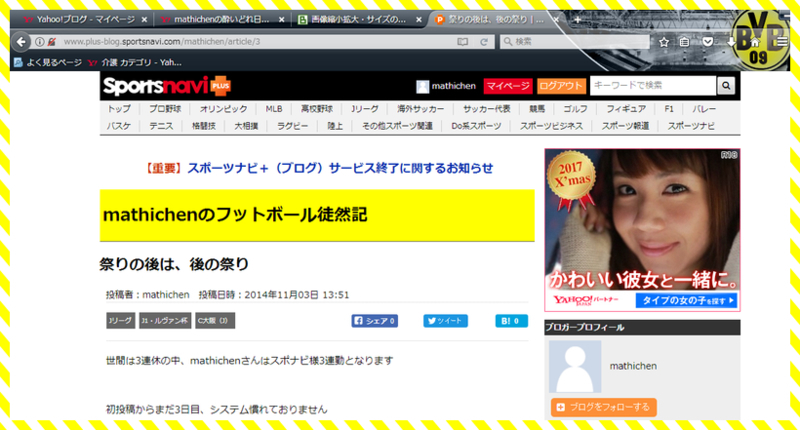This screenshot has height=430, width=800.
Task: Click the ログアウト button
Action: click(x=561, y=86)
